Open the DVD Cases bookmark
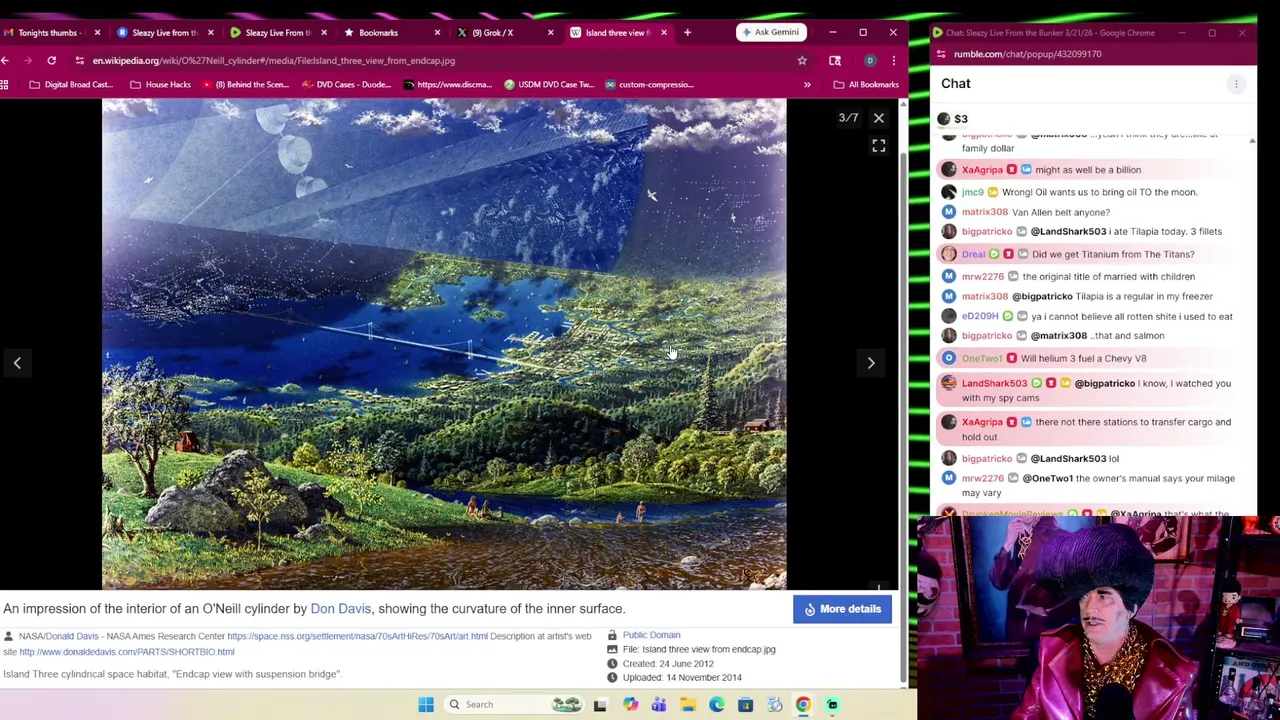The width and height of the screenshot is (1280, 720). (x=345, y=85)
